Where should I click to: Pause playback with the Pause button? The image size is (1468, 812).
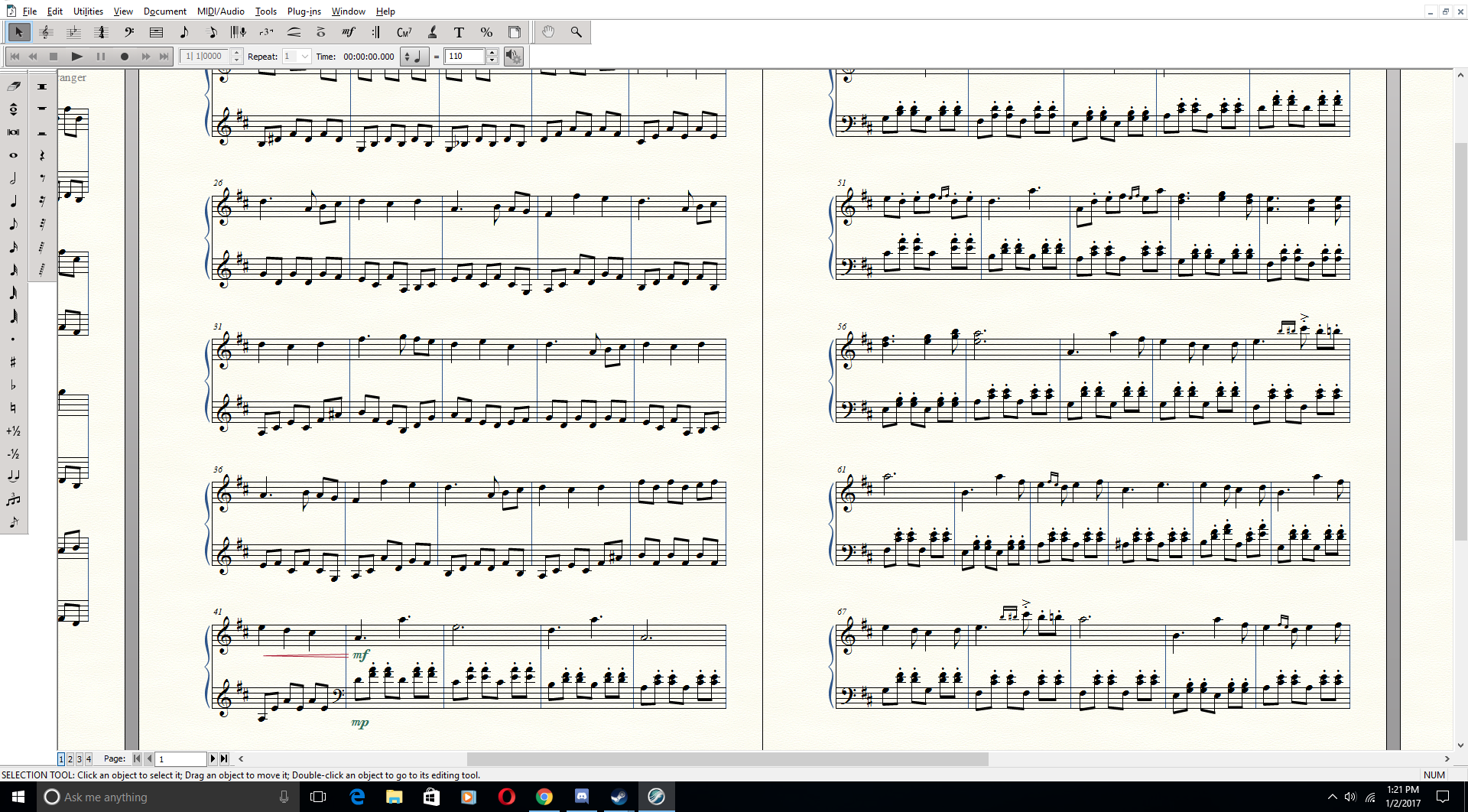100,56
